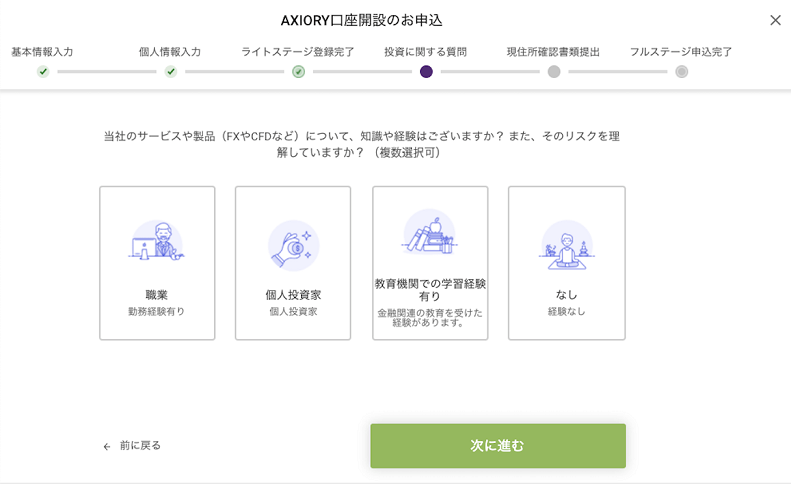This screenshot has width=791, height=484.
Task: Click the question text about FXやCFD
Action: coord(362,144)
